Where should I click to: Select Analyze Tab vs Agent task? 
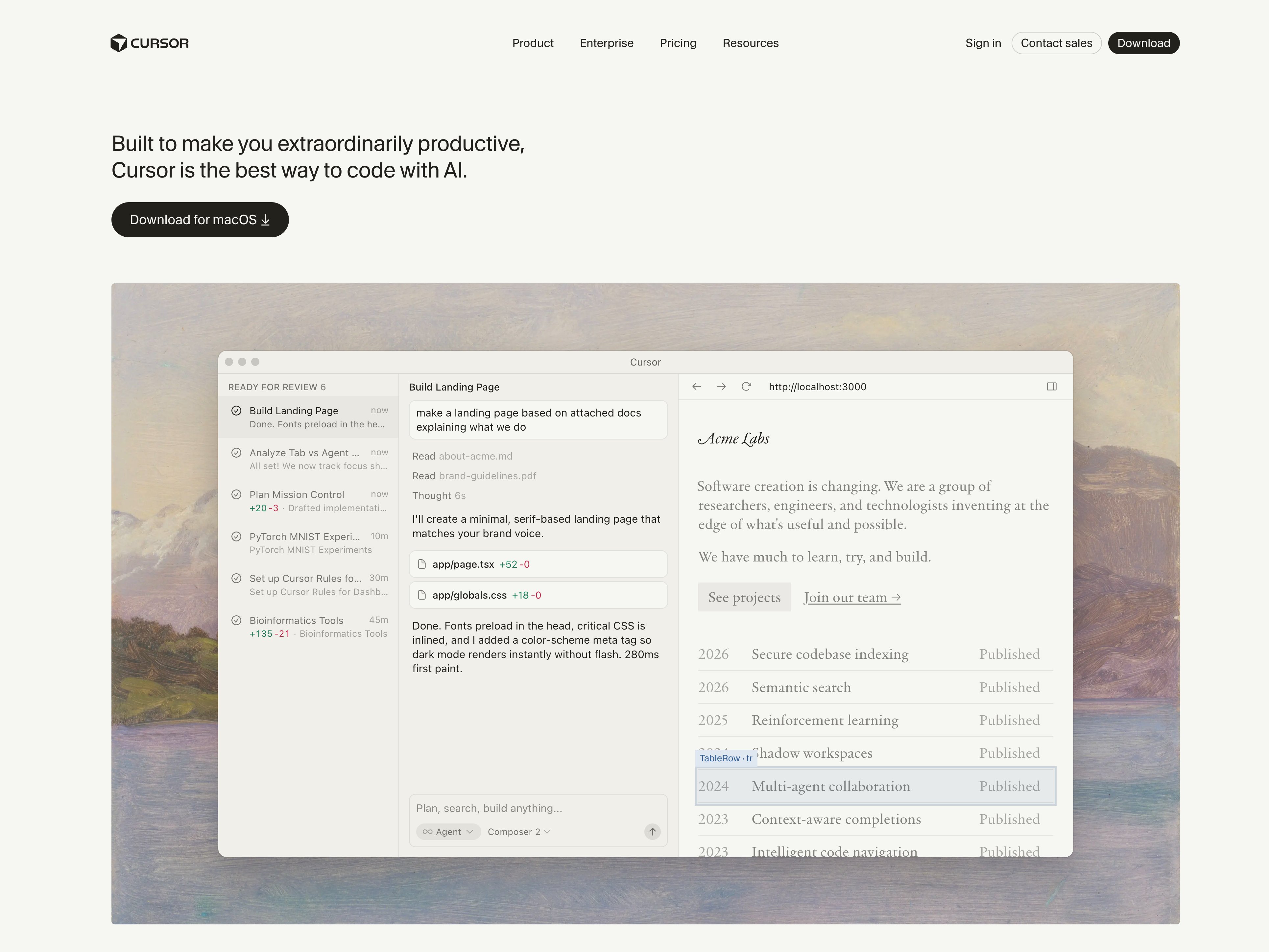[309, 459]
